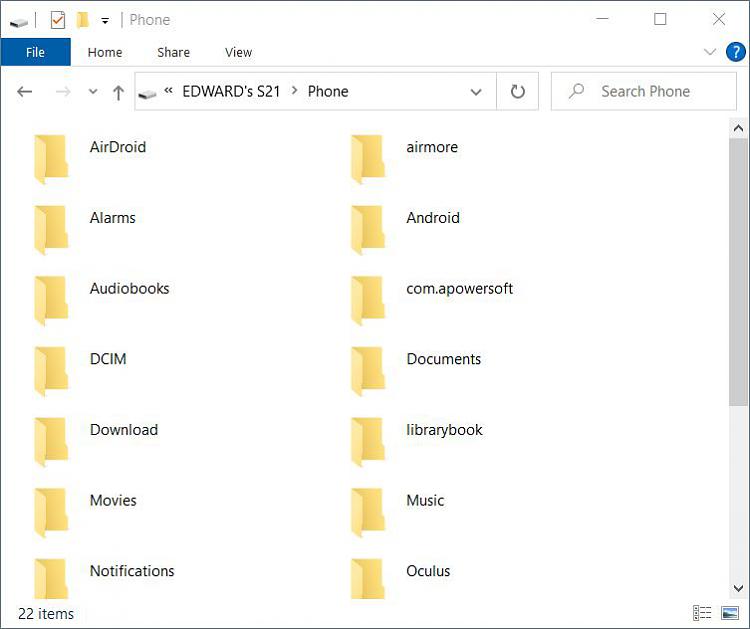This screenshot has height=629, width=750.
Task: Click the scrollbar down arrow
Action: point(738,588)
